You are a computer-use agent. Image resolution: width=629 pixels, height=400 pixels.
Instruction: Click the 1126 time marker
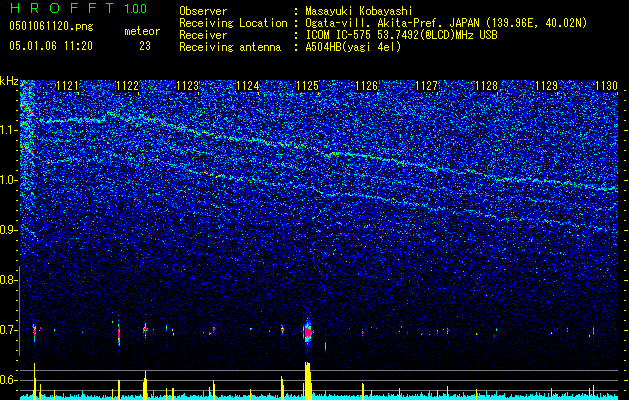pos(367,86)
